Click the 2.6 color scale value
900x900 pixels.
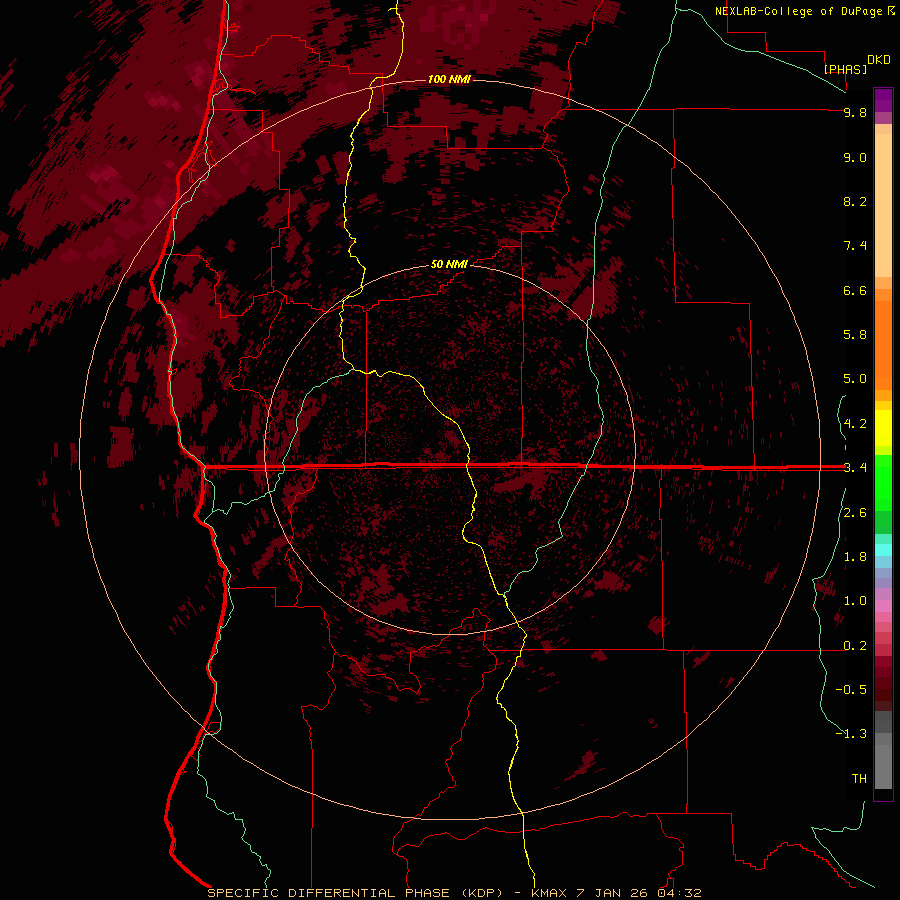[x=855, y=513]
